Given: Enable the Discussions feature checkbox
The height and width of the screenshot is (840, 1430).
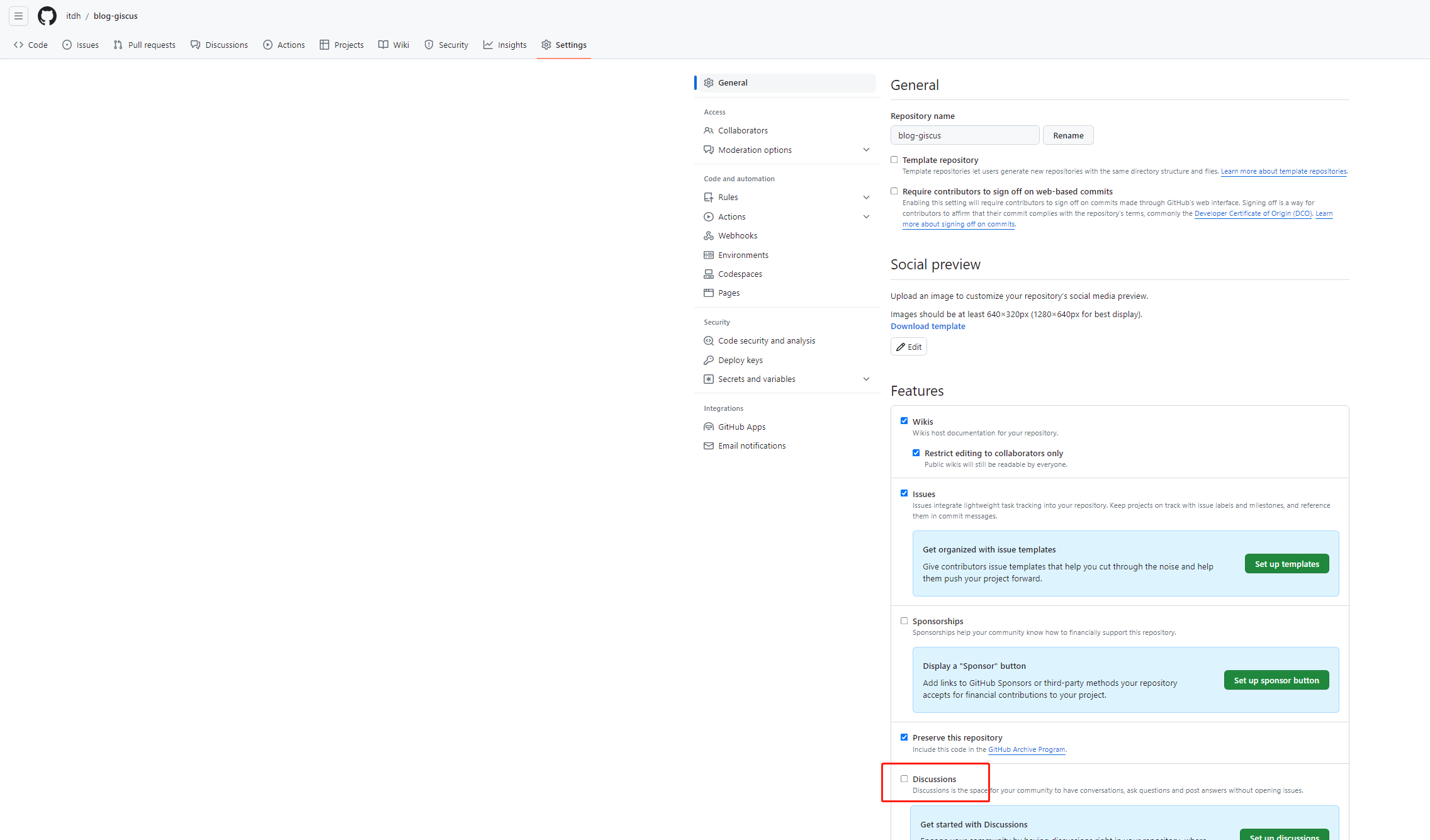Looking at the screenshot, I should (x=904, y=779).
